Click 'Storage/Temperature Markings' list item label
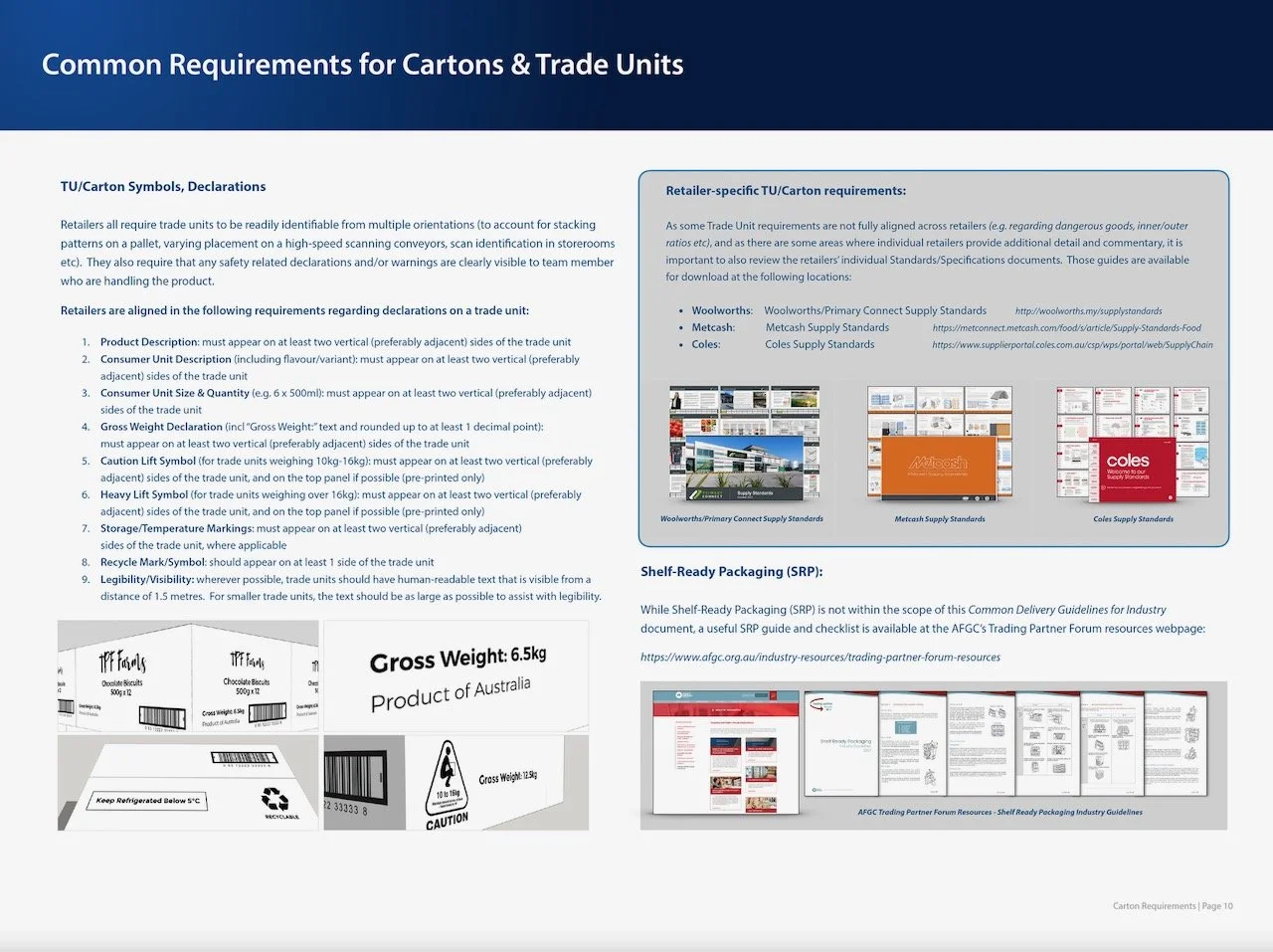This screenshot has height=952, width=1273. coord(177,528)
